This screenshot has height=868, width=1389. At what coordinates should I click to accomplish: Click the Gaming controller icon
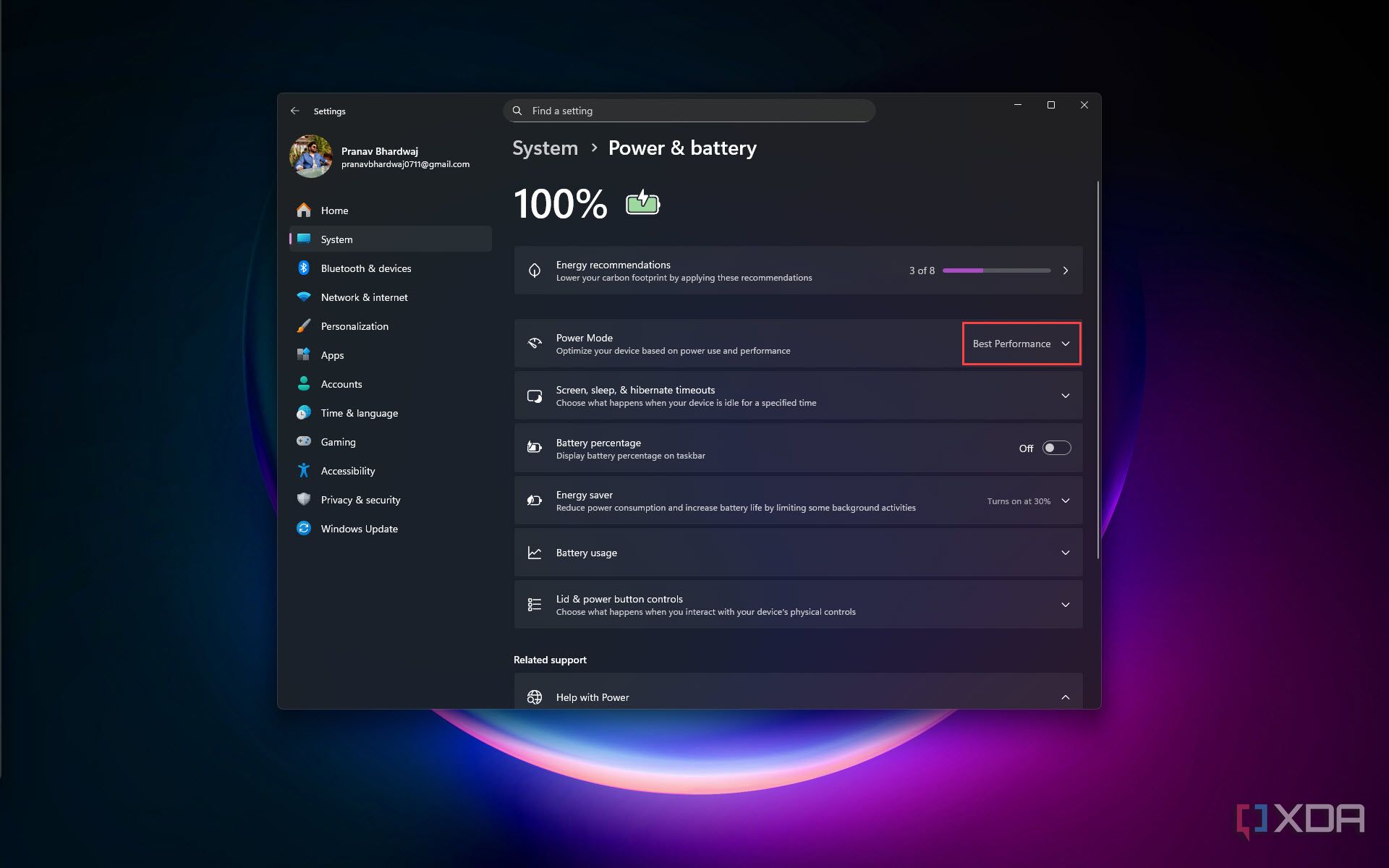pyautogui.click(x=304, y=441)
